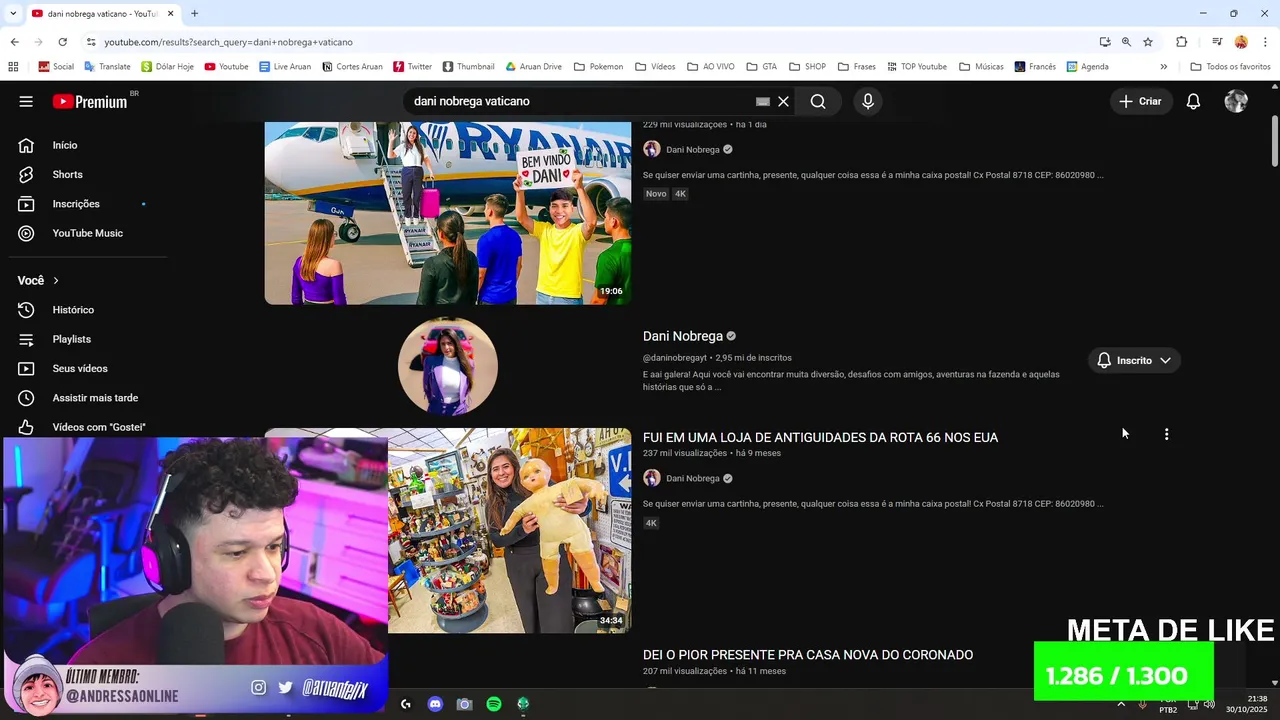
Task: Open Chrome's three-dot menu
Action: coord(1265,42)
